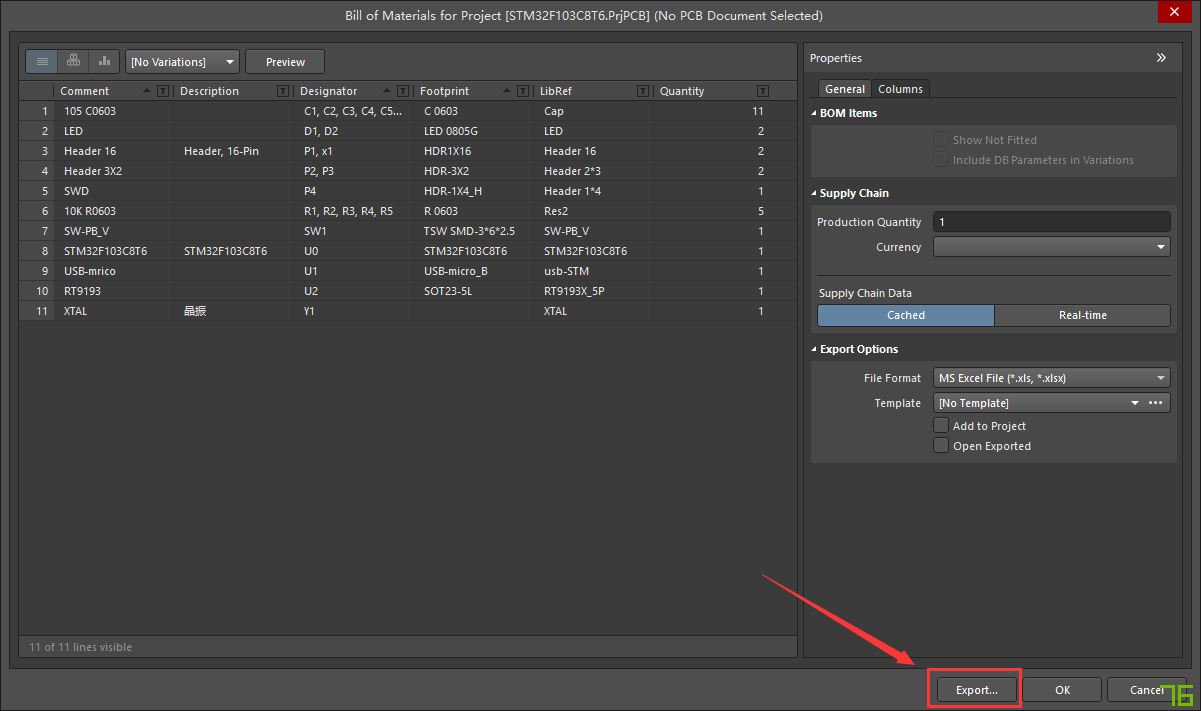The image size is (1201, 711).
Task: Collapse the Export Options section
Action: 814,349
